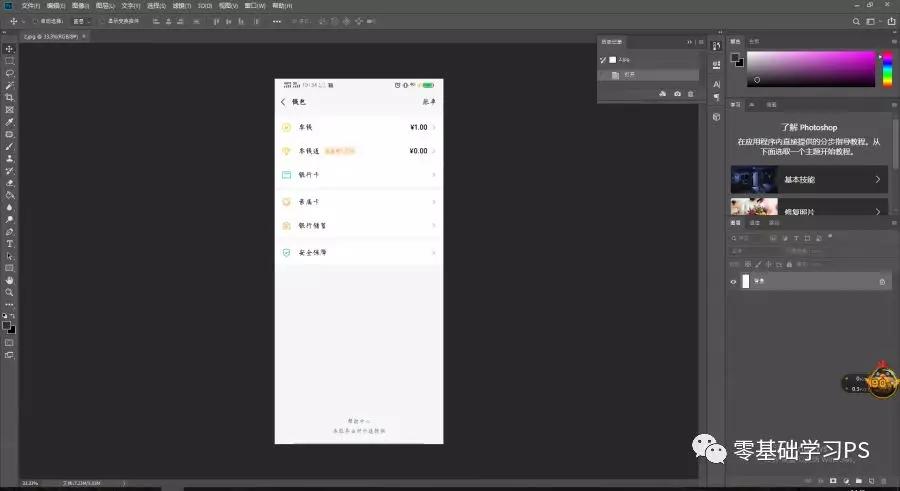Toggle the lock transparent pixels icon
Viewport: 900px width, 491px height.
[x=748, y=264]
